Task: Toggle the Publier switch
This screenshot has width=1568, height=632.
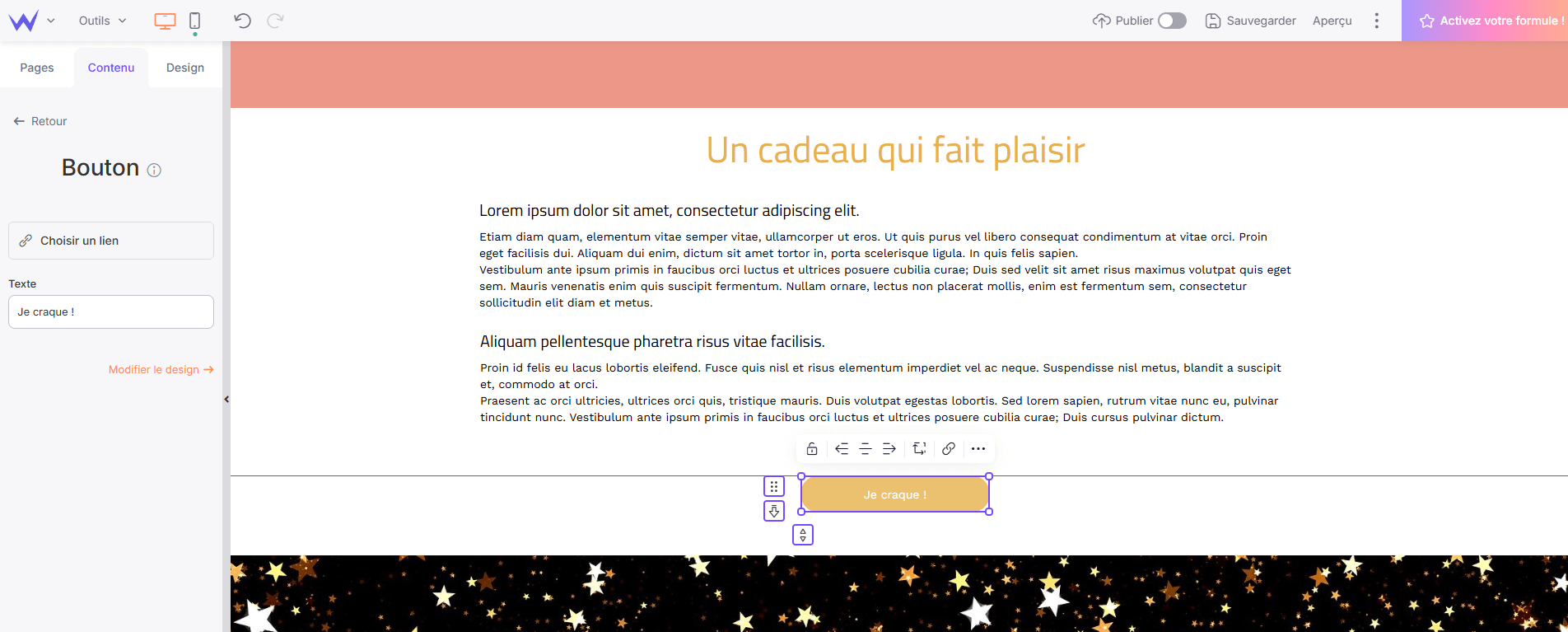Action: pos(1172,21)
